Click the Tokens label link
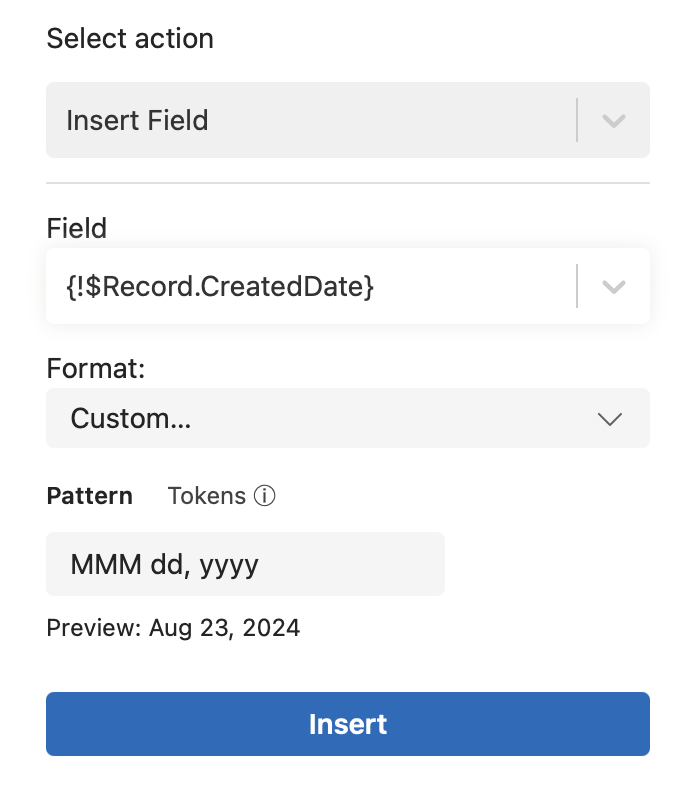Viewport: 694px width, 794px height. pos(207,496)
